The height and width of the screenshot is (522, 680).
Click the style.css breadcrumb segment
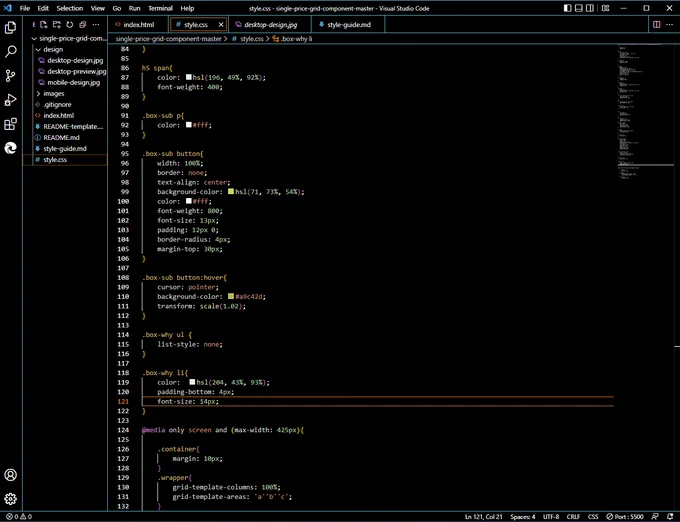pyautogui.click(x=248, y=39)
